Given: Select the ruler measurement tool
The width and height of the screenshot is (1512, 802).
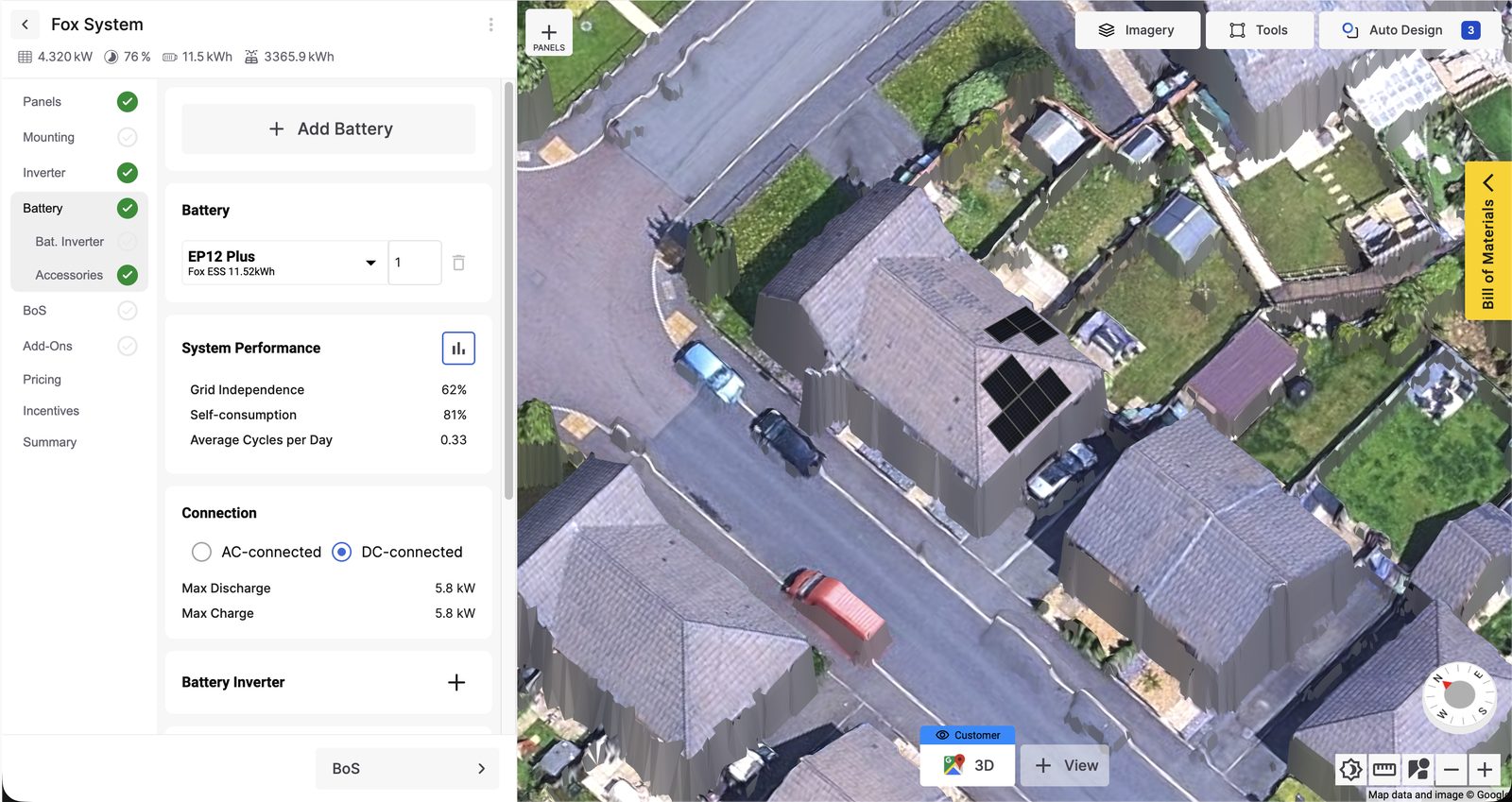Looking at the screenshot, I should point(1384,769).
